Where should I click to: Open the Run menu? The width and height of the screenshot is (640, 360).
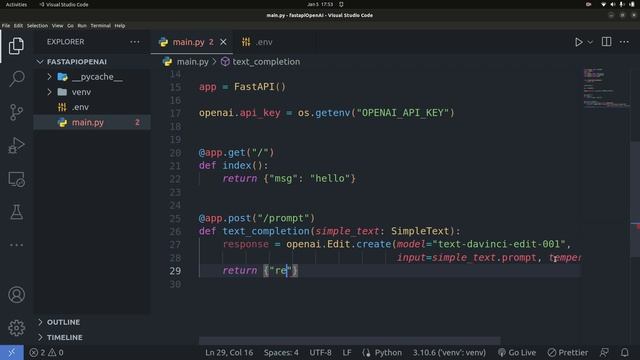[82, 25]
